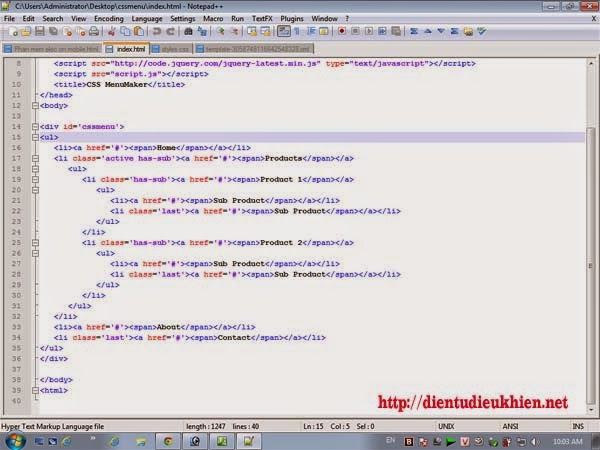Viewport: 600px width, 450px height.
Task: Collapse the html fold marker on line 39
Action: [35, 391]
